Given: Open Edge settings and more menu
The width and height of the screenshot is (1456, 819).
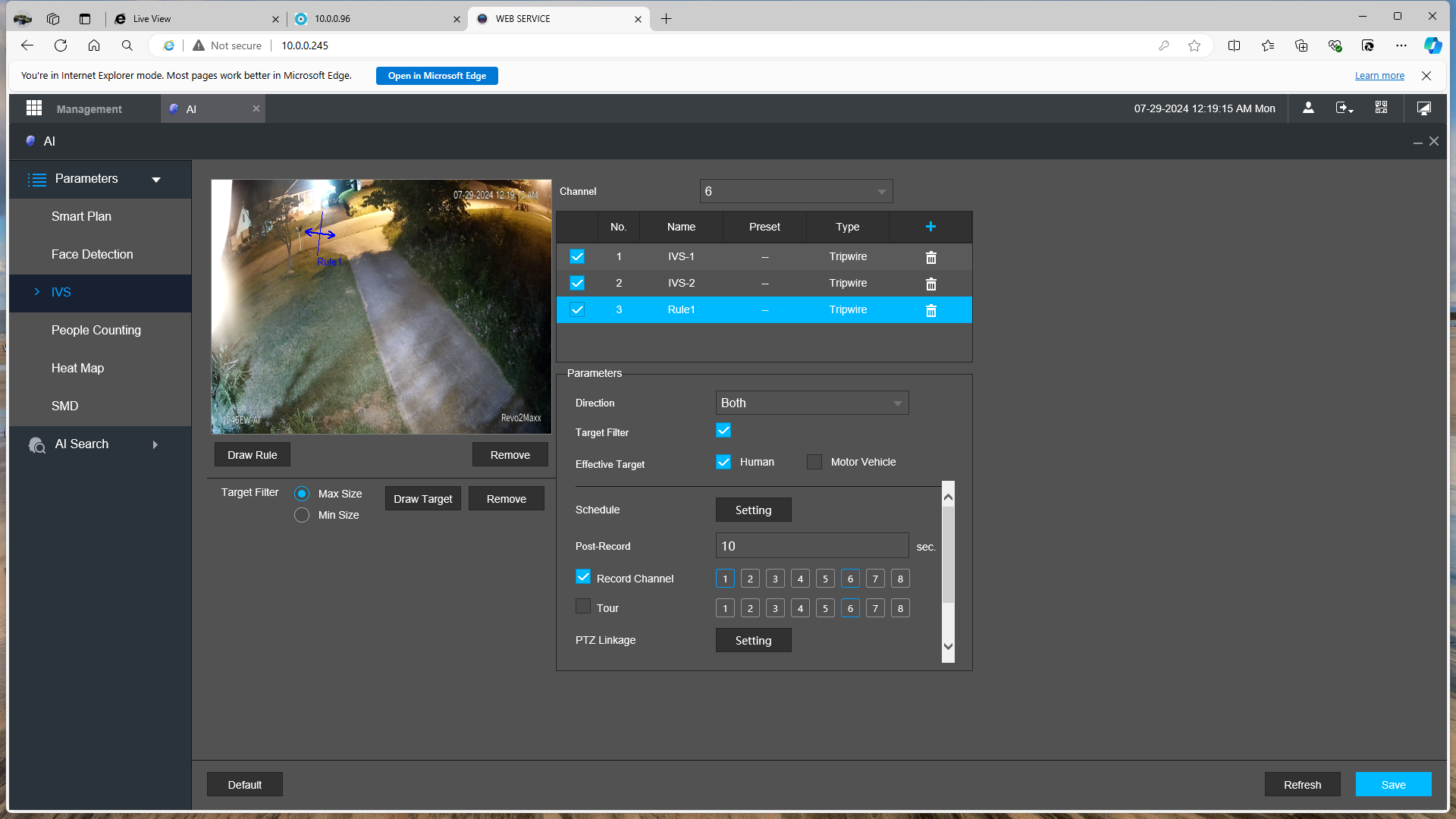Looking at the screenshot, I should pos(1401,45).
